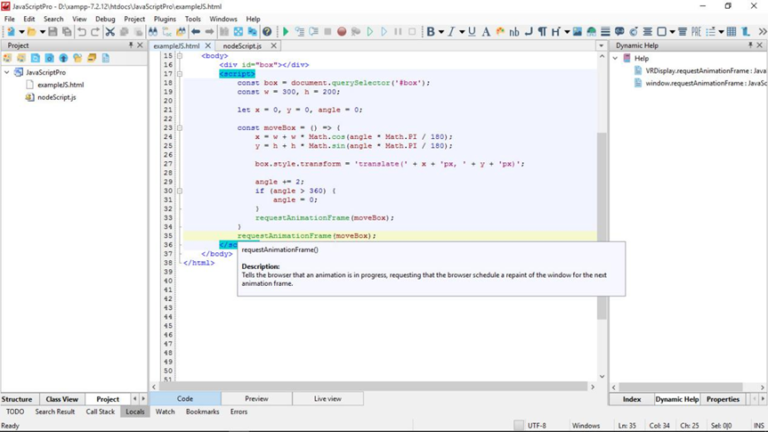Image resolution: width=768 pixels, height=432 pixels.
Task: Click the paragraph pilcrow icon
Action: tap(542, 32)
